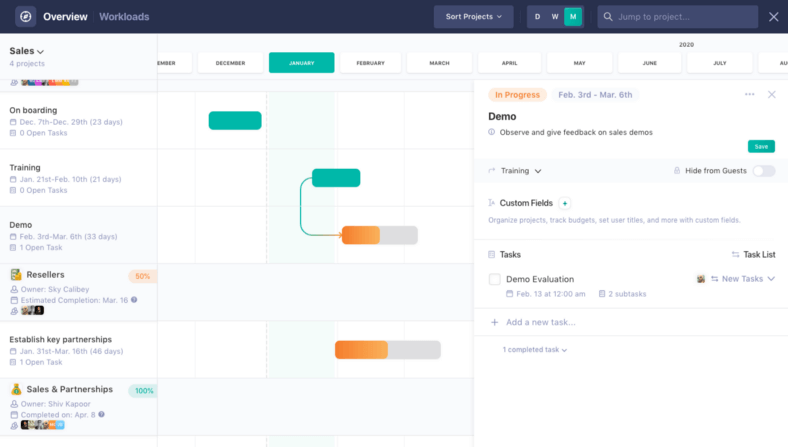Viewport: 788px width, 447px height.
Task: Focus the Jump to project search field
Action: [677, 17]
